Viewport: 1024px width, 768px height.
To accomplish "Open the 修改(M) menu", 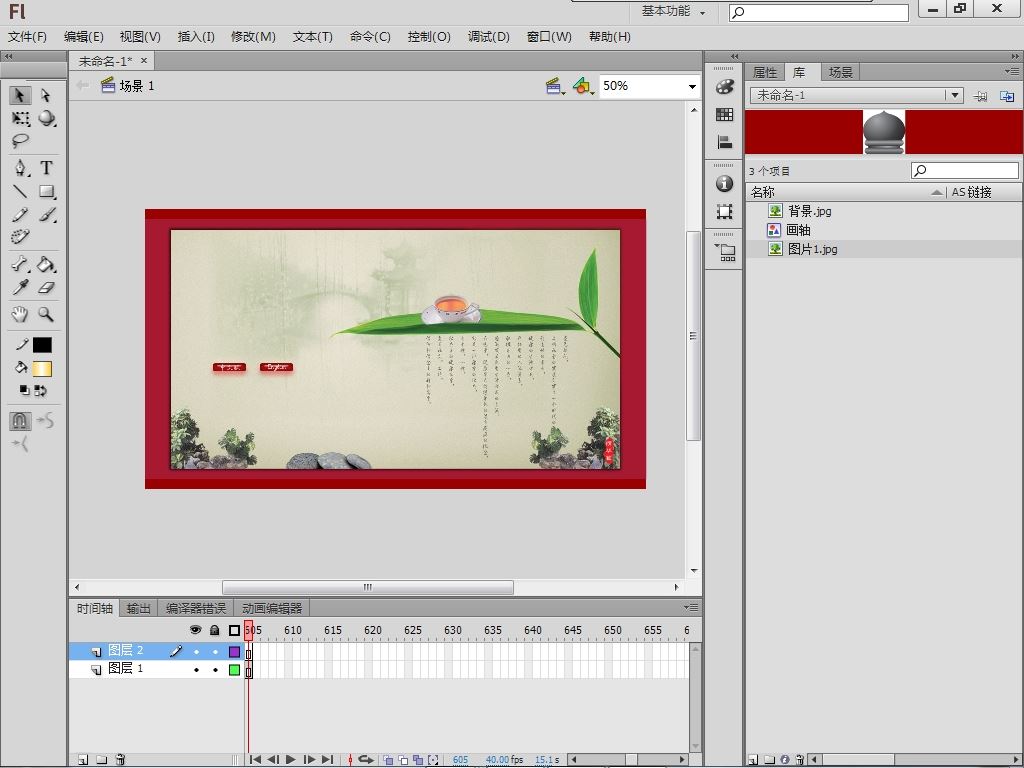I will coord(253,37).
